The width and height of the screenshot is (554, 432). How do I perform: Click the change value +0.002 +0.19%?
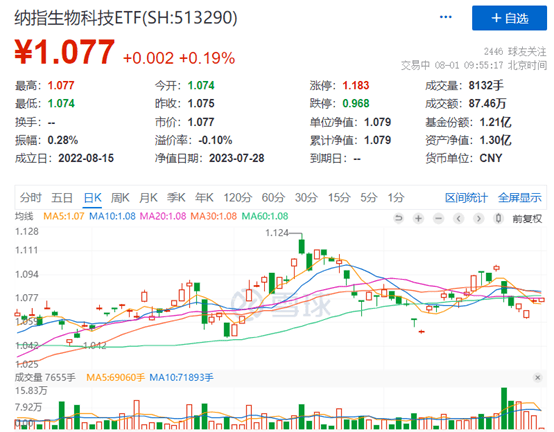pyautogui.click(x=179, y=58)
